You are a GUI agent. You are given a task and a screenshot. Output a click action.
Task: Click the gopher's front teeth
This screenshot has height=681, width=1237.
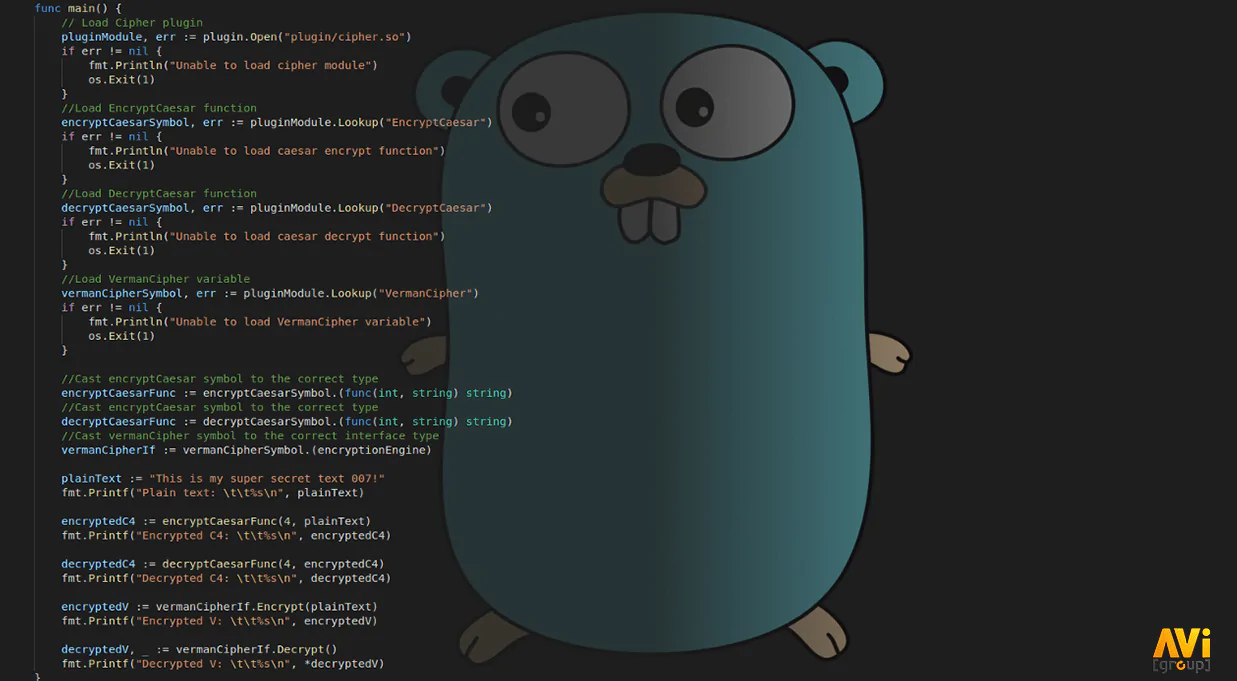649,221
